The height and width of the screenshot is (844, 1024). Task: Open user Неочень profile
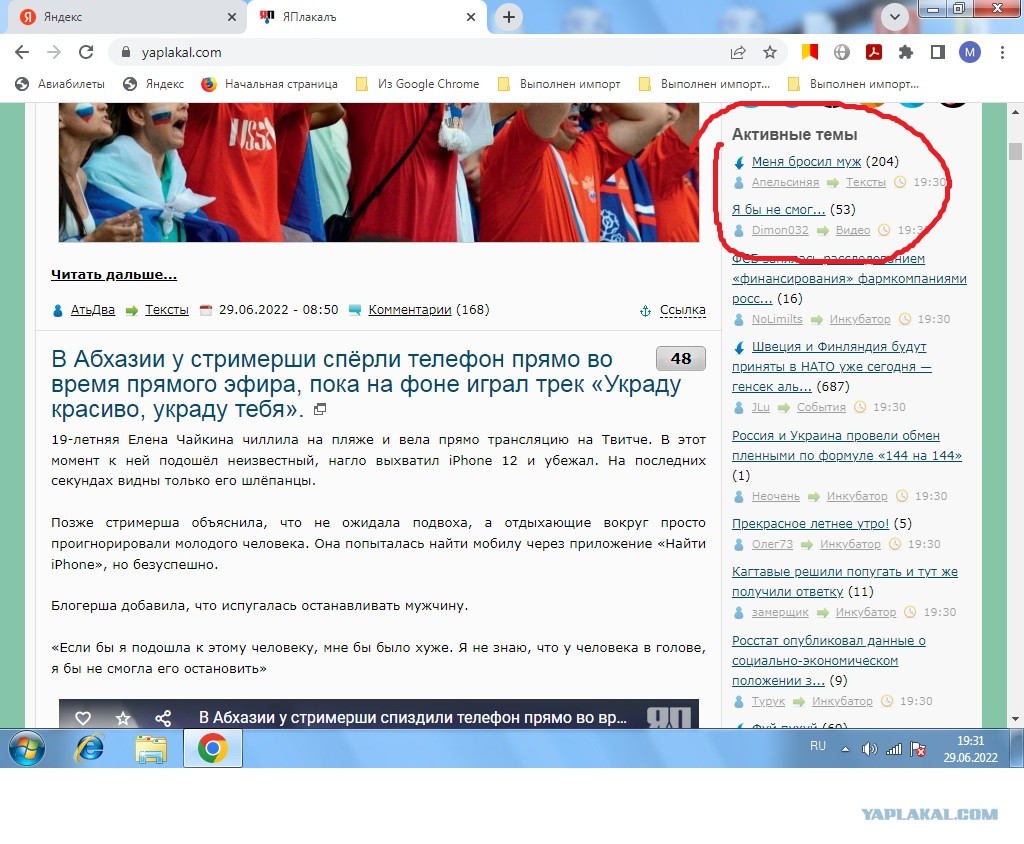tap(776, 496)
